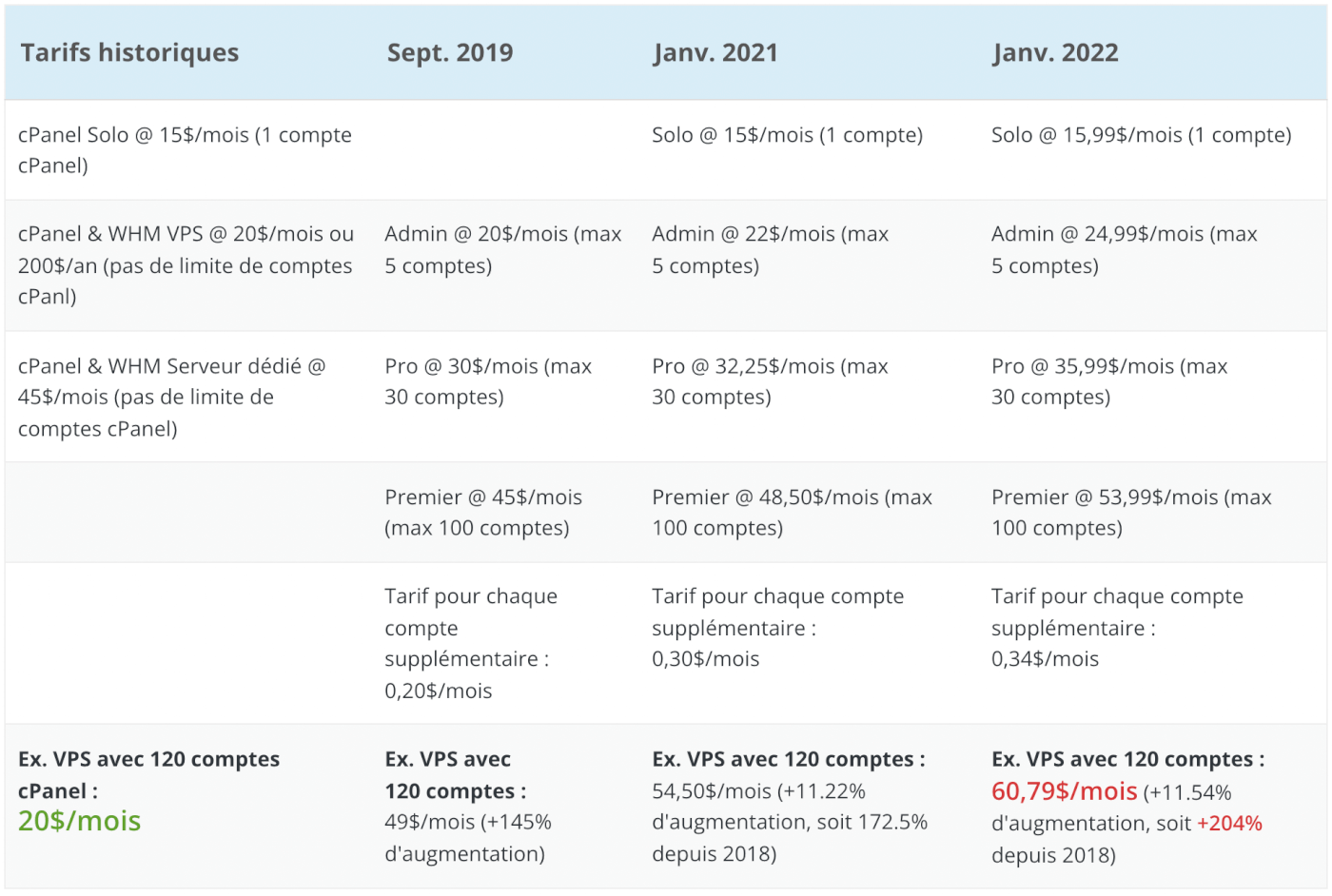Select the "Janv. 2022" column header
Viewport: 1332px width, 896px height.
pyautogui.click(x=1055, y=53)
